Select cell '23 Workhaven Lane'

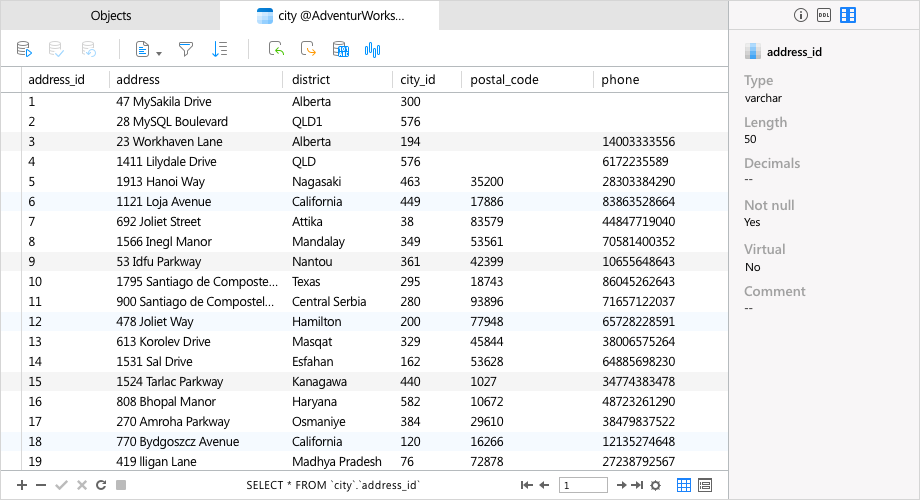(169, 141)
